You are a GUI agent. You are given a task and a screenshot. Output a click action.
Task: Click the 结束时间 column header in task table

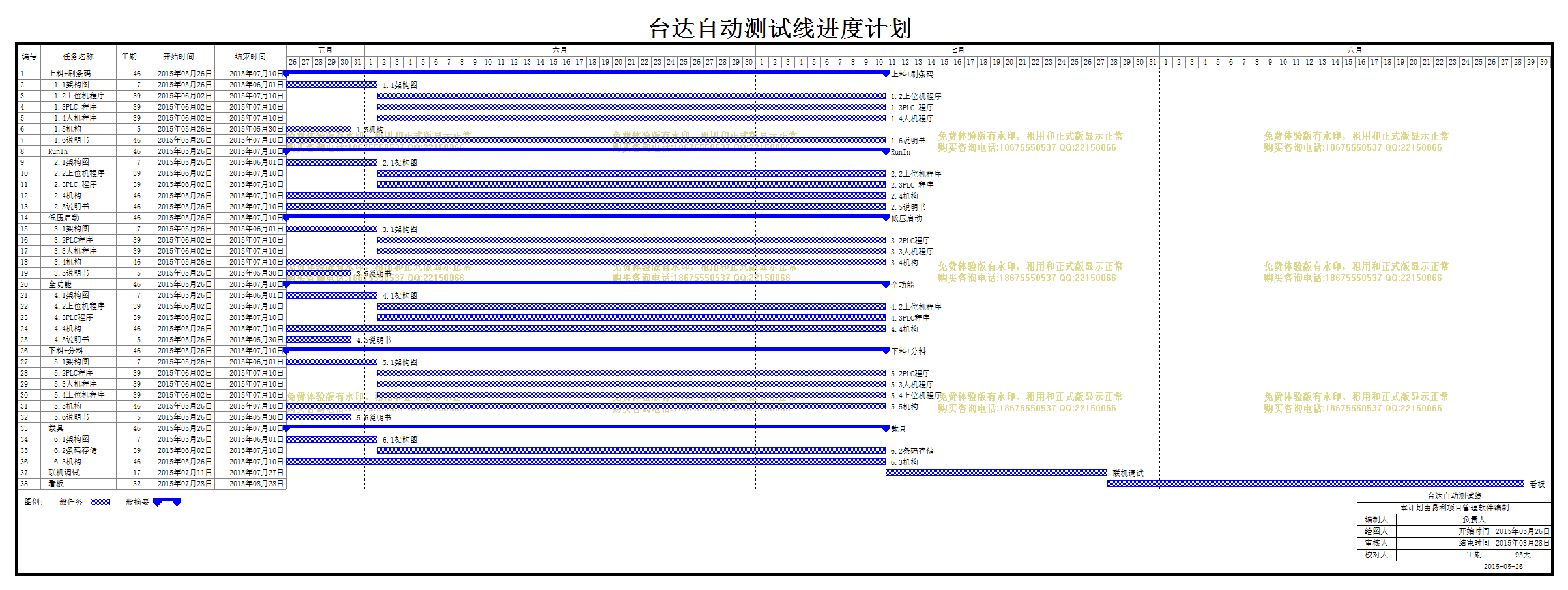[x=250, y=57]
